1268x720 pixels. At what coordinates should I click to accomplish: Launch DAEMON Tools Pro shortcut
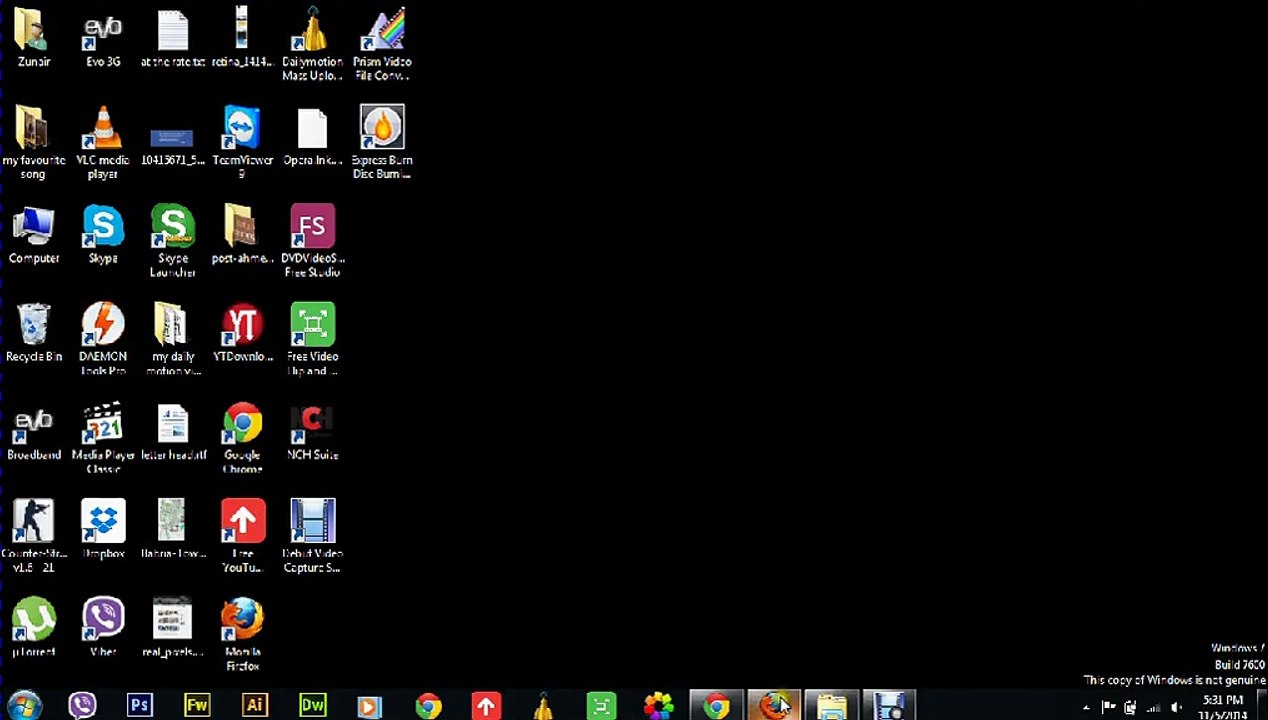pos(103,339)
